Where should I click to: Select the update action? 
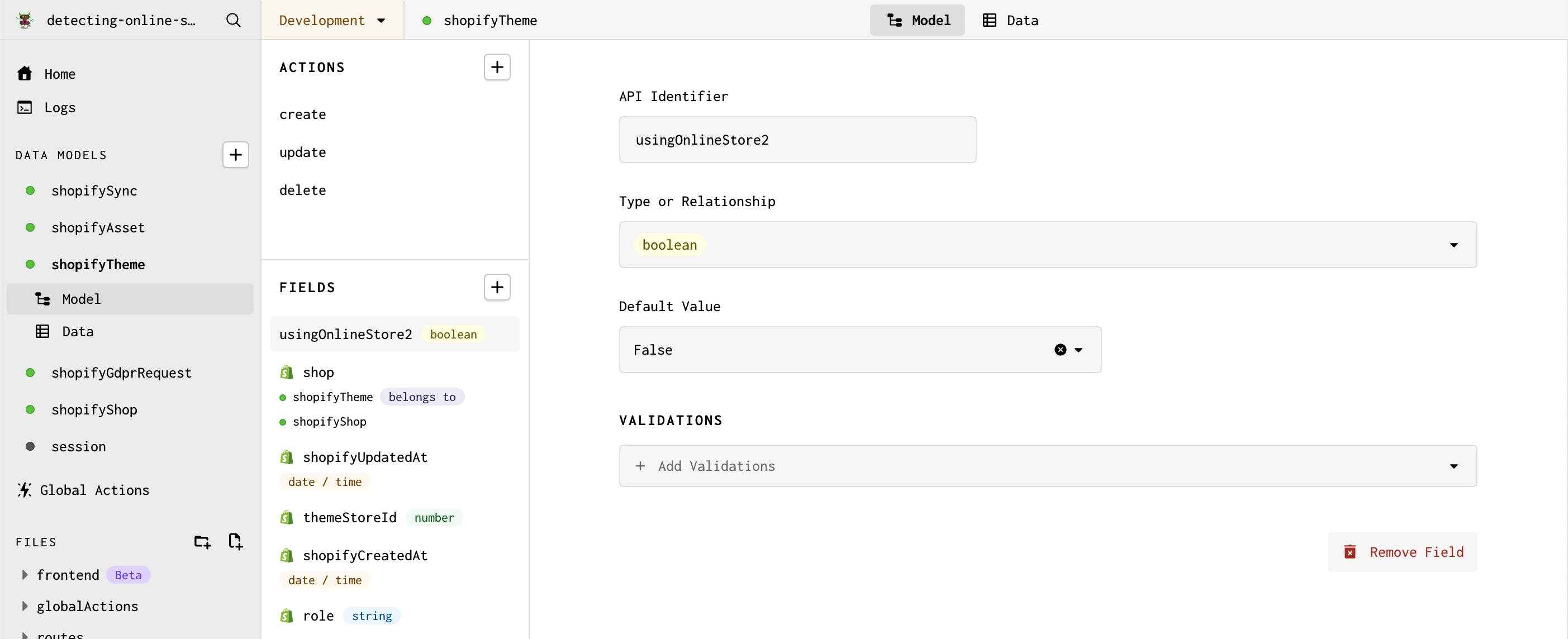click(302, 152)
